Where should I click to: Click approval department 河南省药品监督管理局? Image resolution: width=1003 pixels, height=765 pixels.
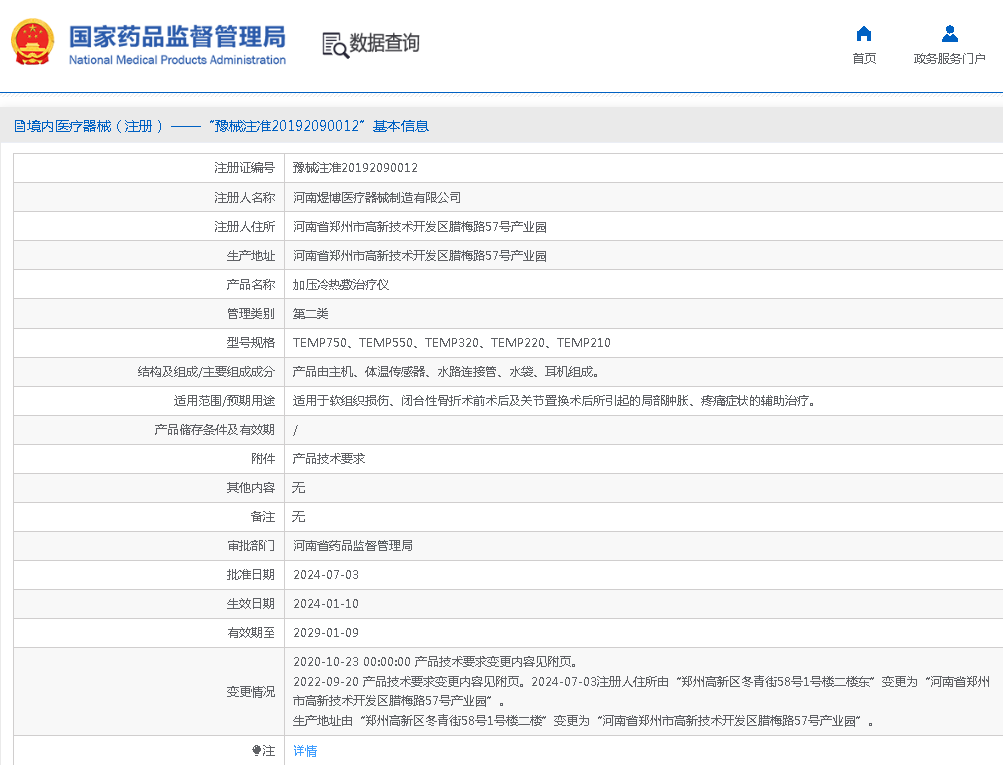(352, 545)
